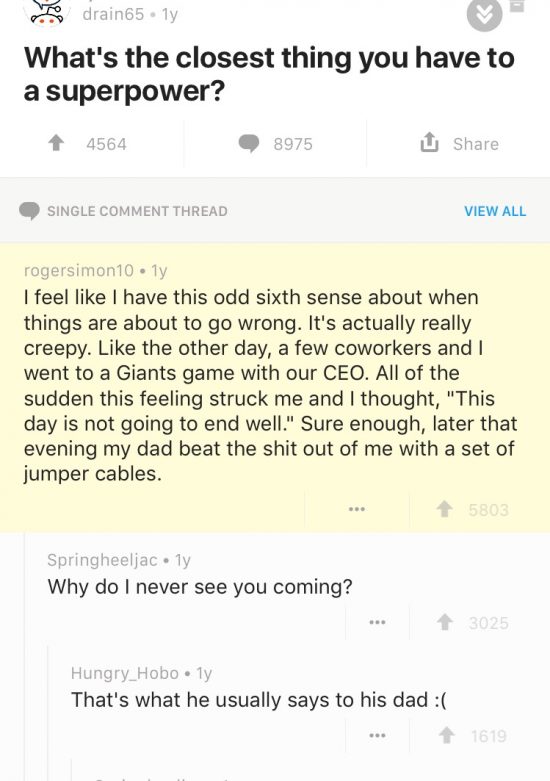Upvote Hungry_Hobo's reply with 1619 points
This screenshot has width=550, height=781.
(447, 735)
